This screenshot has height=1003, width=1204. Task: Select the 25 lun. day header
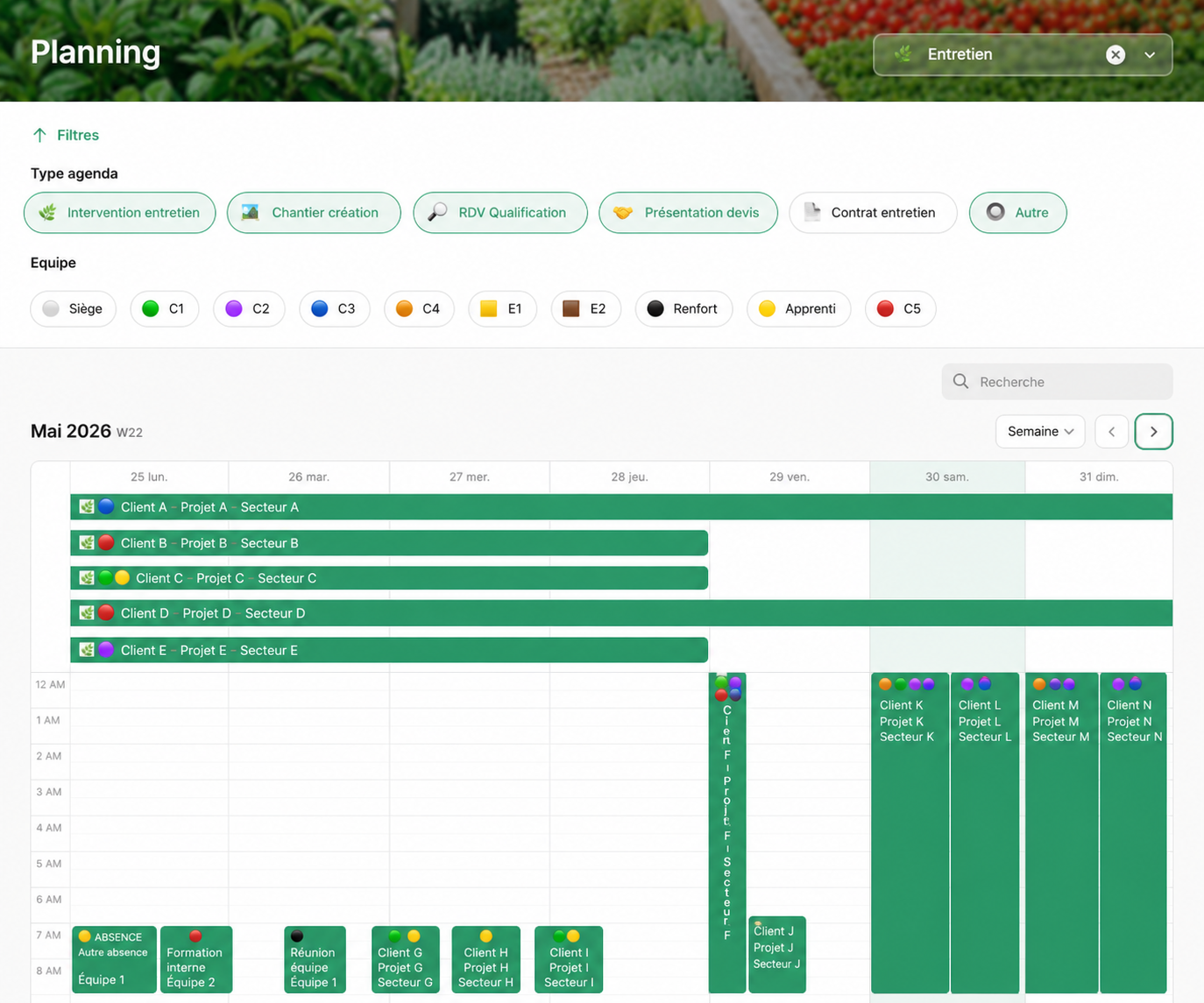149,477
